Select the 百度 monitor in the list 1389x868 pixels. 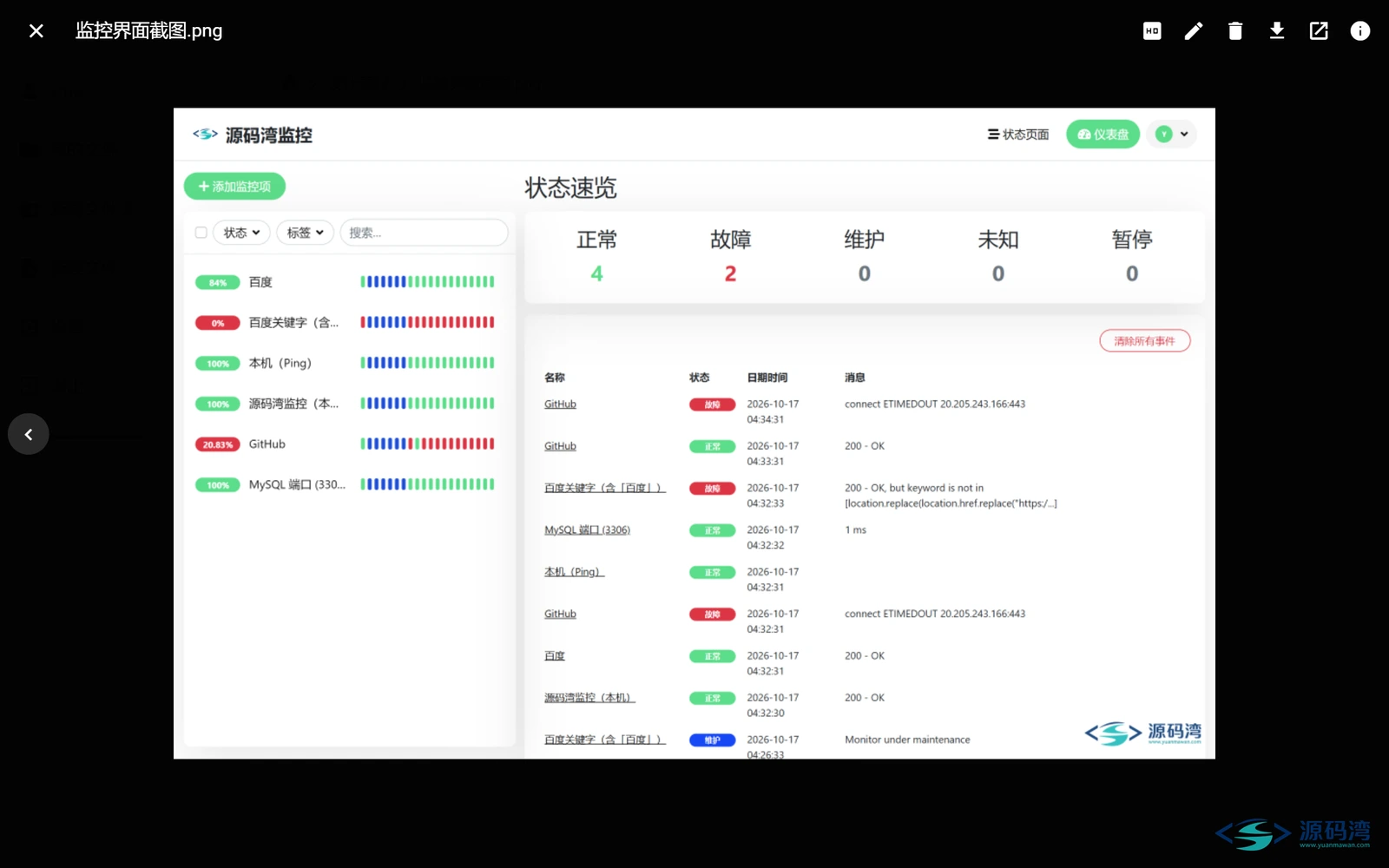349,282
